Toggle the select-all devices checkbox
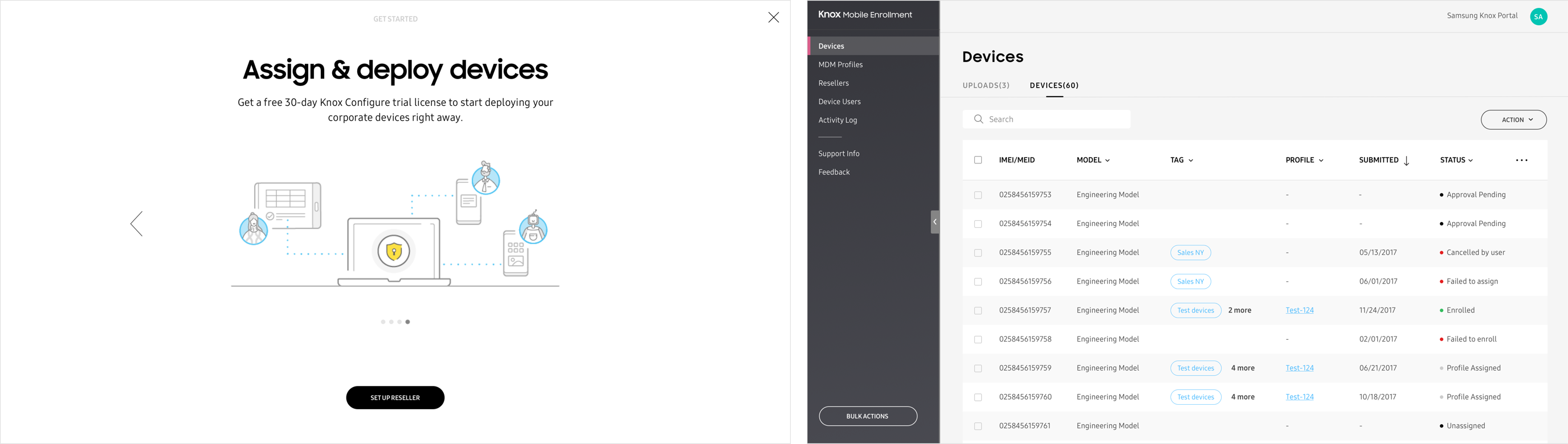This screenshot has width=1568, height=444. [978, 160]
